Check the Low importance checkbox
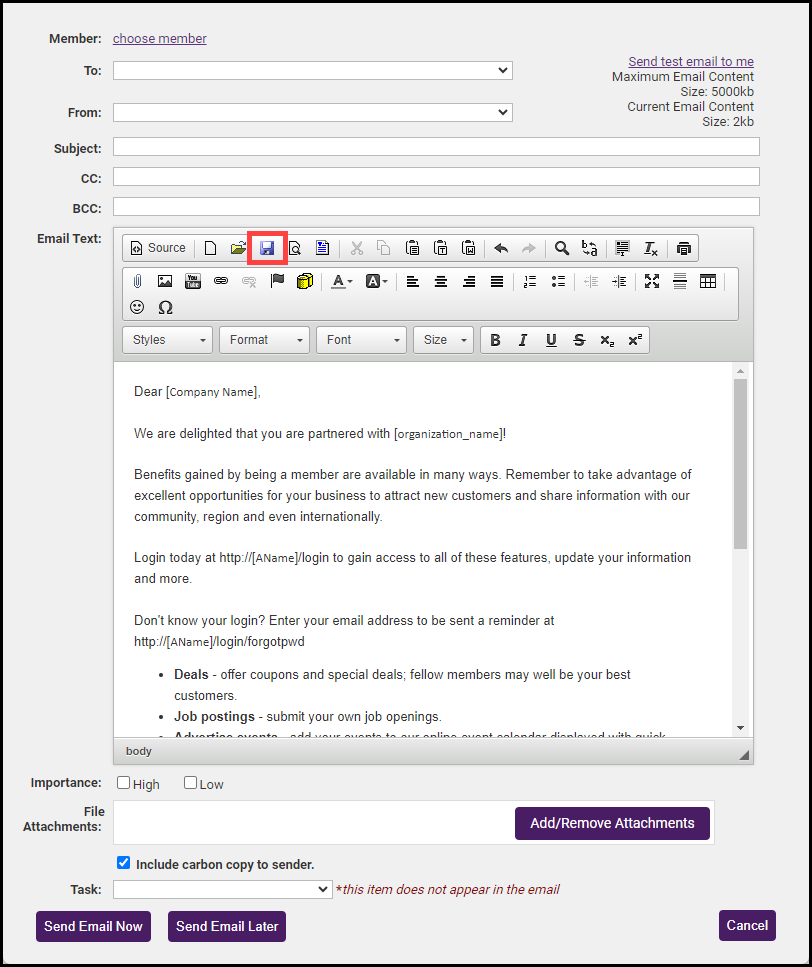The image size is (812, 967). 191,783
